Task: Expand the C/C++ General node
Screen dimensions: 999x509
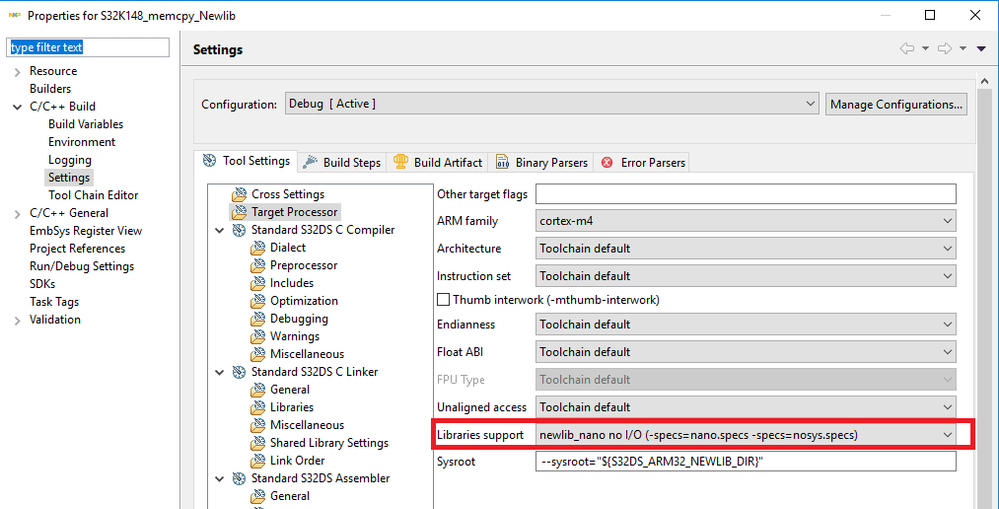Action: pyautogui.click(x=17, y=213)
